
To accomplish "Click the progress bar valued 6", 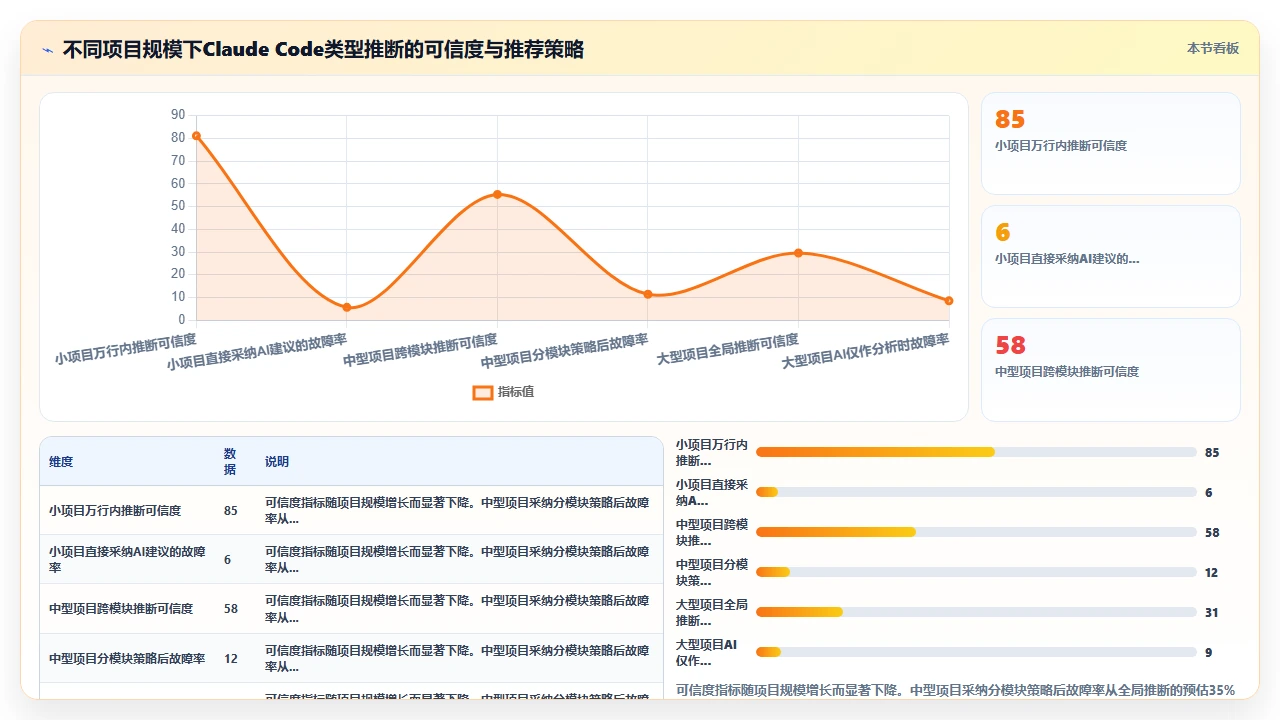I will [x=976, y=492].
